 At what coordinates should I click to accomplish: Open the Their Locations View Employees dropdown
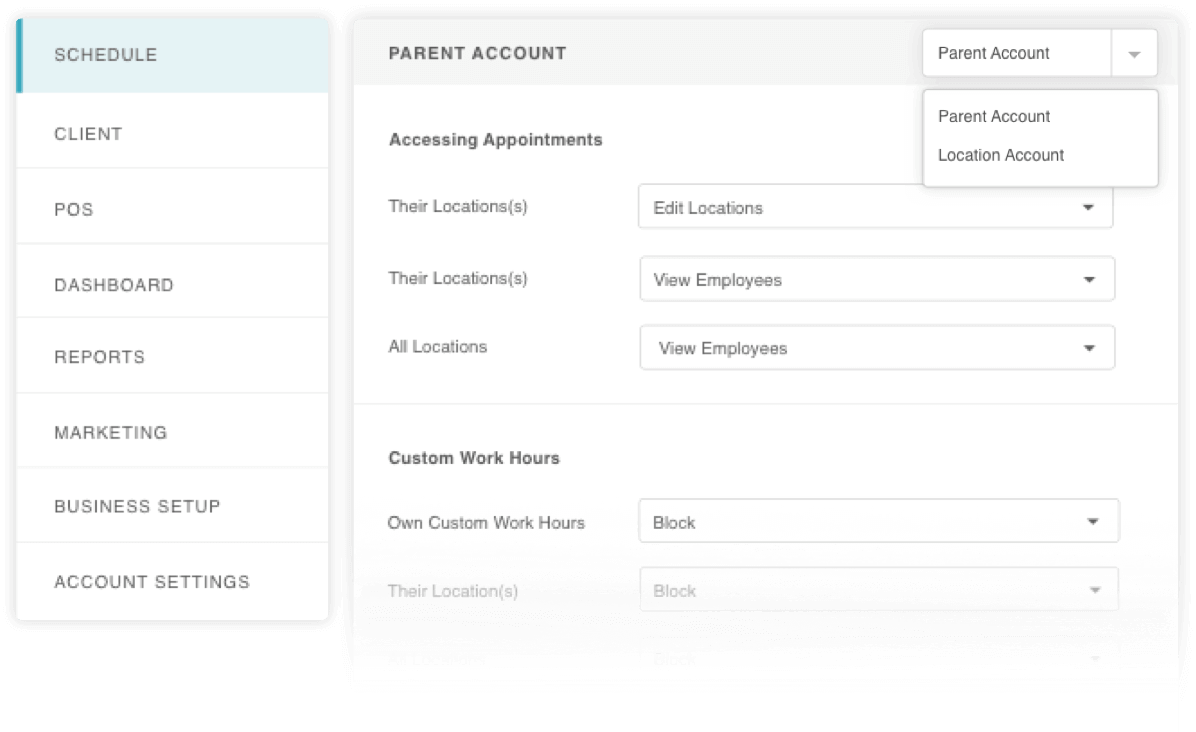(x=877, y=279)
